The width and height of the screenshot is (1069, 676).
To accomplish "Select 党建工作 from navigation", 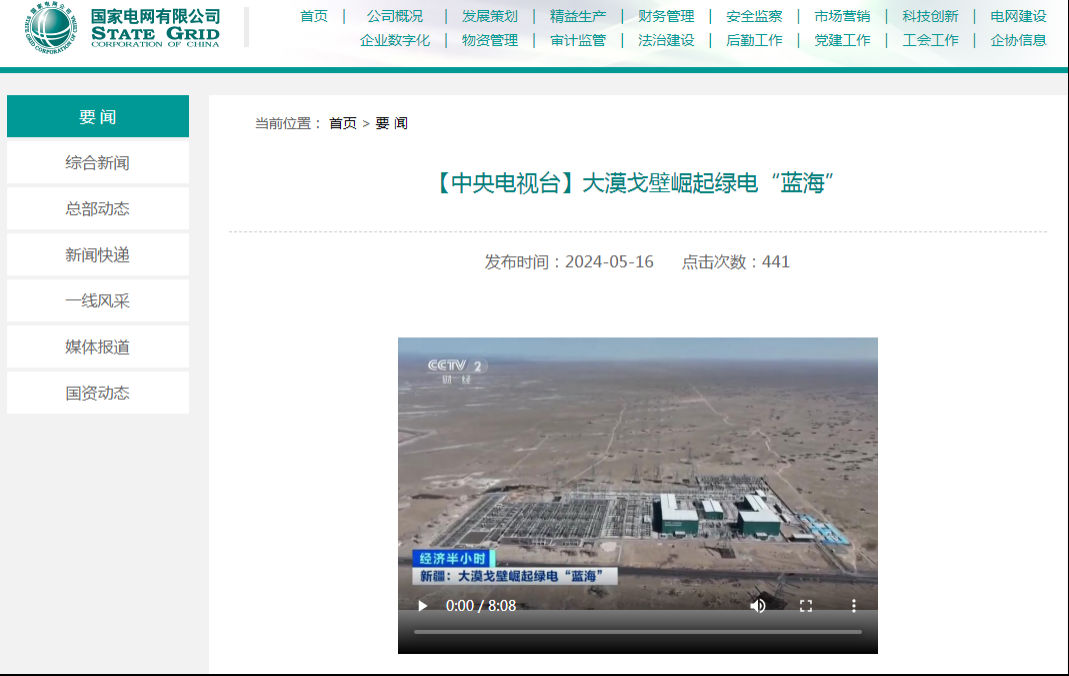I will pos(842,40).
